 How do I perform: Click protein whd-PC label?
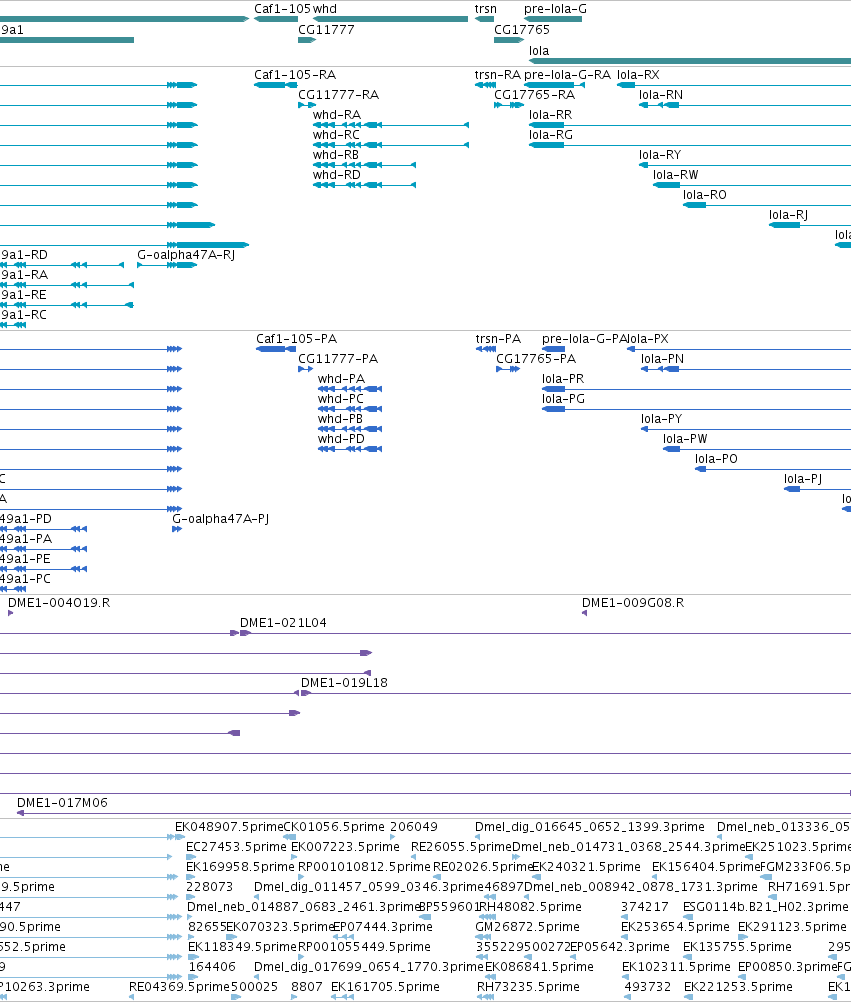[341, 399]
